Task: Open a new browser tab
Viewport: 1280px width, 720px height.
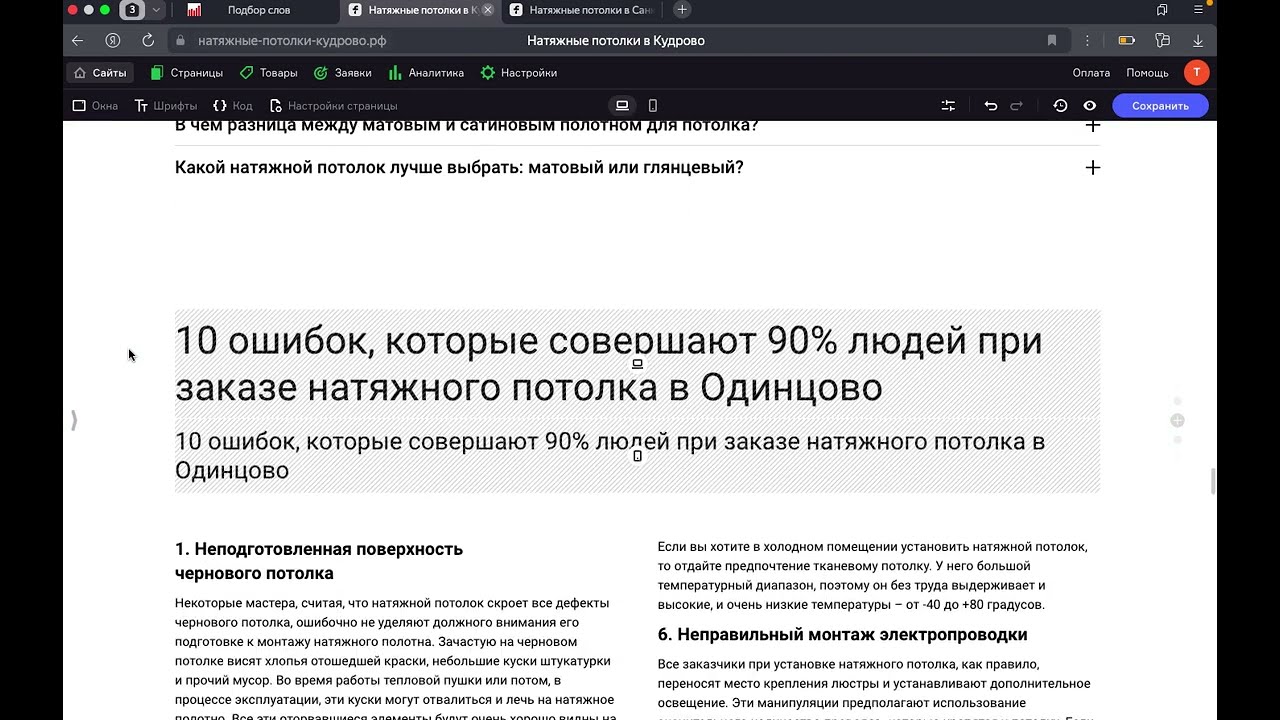Action: click(x=682, y=10)
